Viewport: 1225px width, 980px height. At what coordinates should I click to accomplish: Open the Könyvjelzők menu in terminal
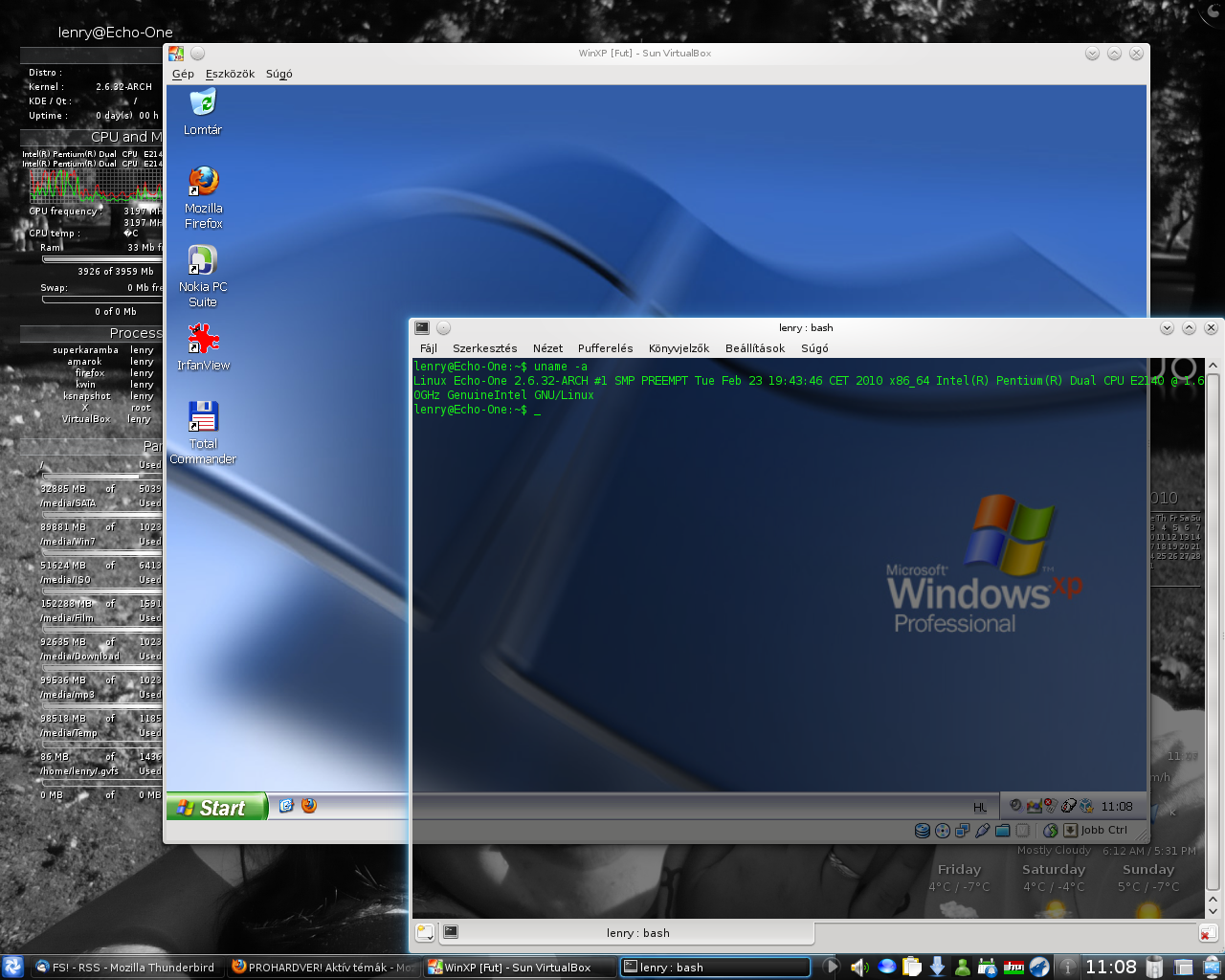point(679,348)
